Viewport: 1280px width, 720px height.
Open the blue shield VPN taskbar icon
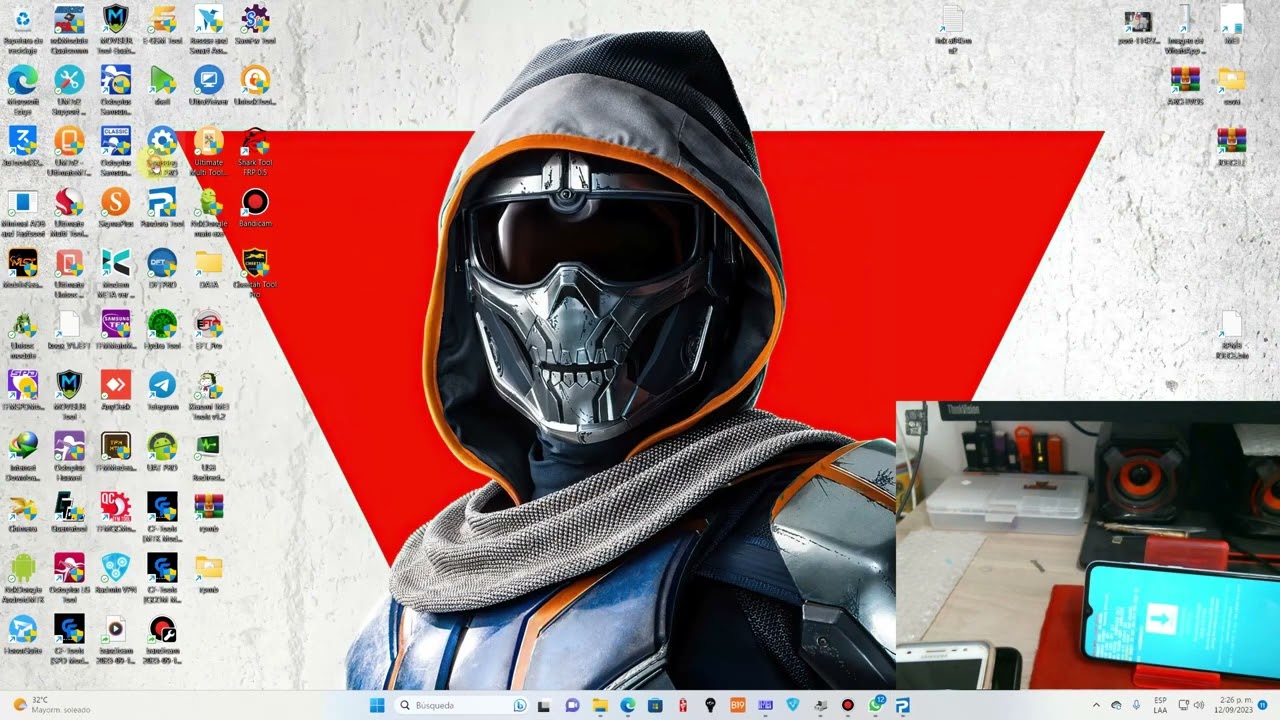793,705
